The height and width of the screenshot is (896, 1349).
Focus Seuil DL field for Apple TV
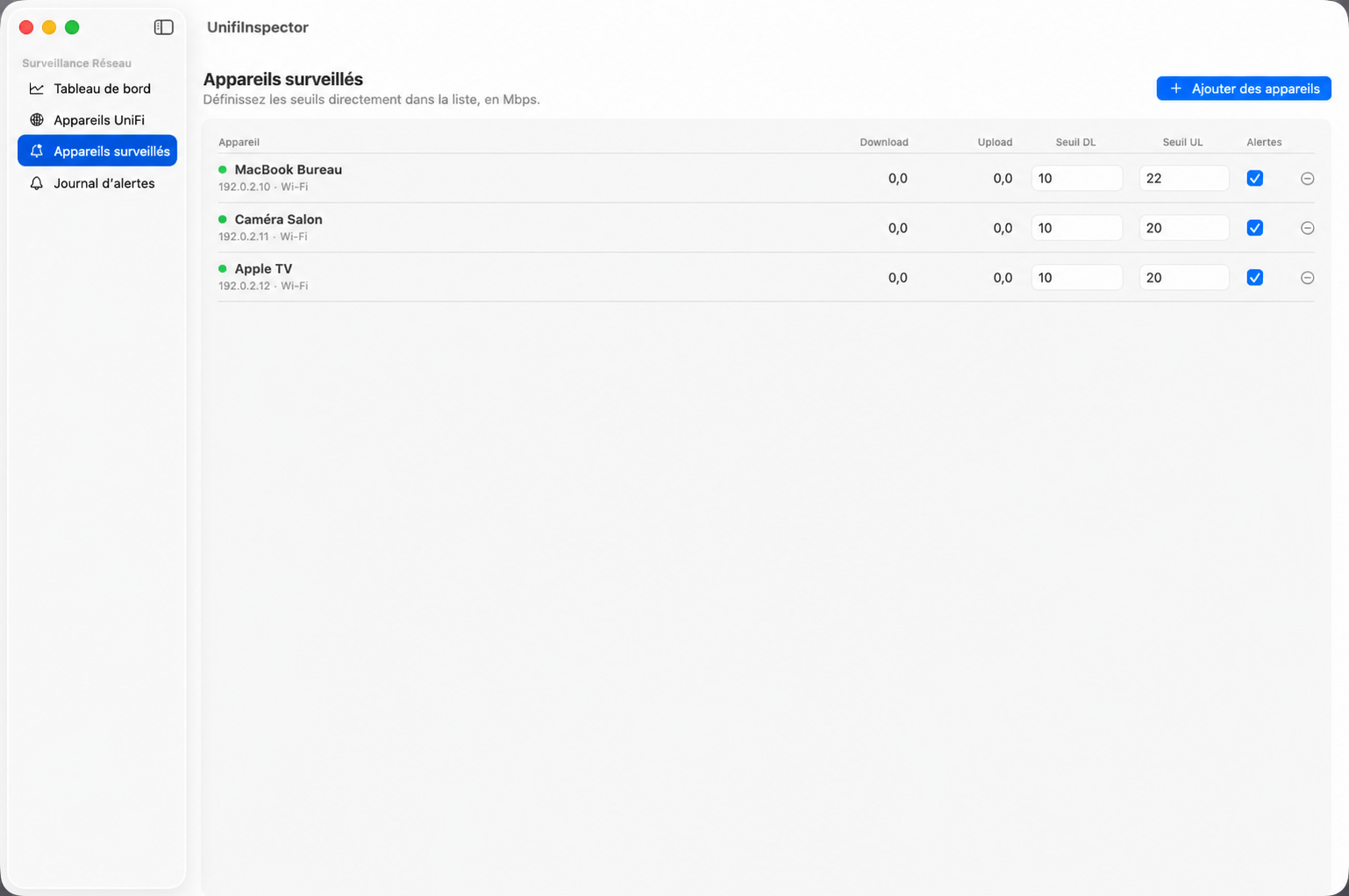[x=1077, y=278]
